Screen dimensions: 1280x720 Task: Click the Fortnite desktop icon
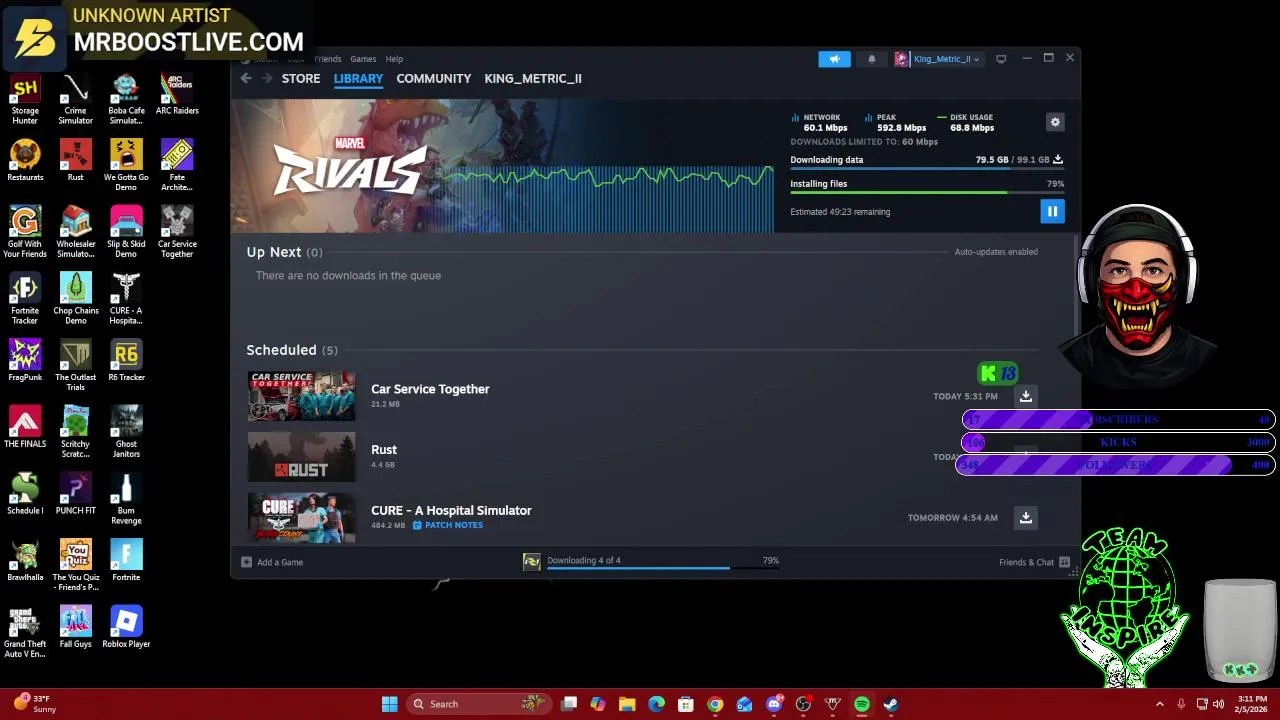click(x=126, y=562)
